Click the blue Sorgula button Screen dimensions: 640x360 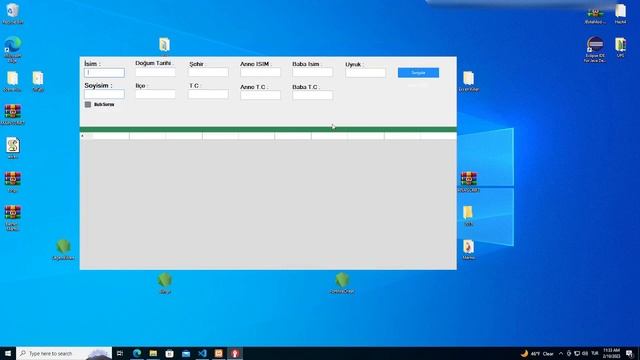click(418, 73)
